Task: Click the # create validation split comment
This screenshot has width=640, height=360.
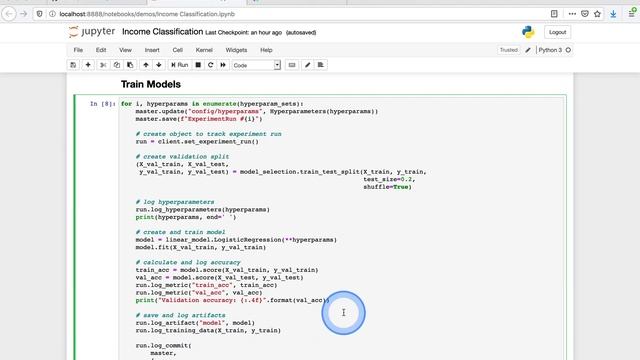Action: pyautogui.click(x=182, y=157)
